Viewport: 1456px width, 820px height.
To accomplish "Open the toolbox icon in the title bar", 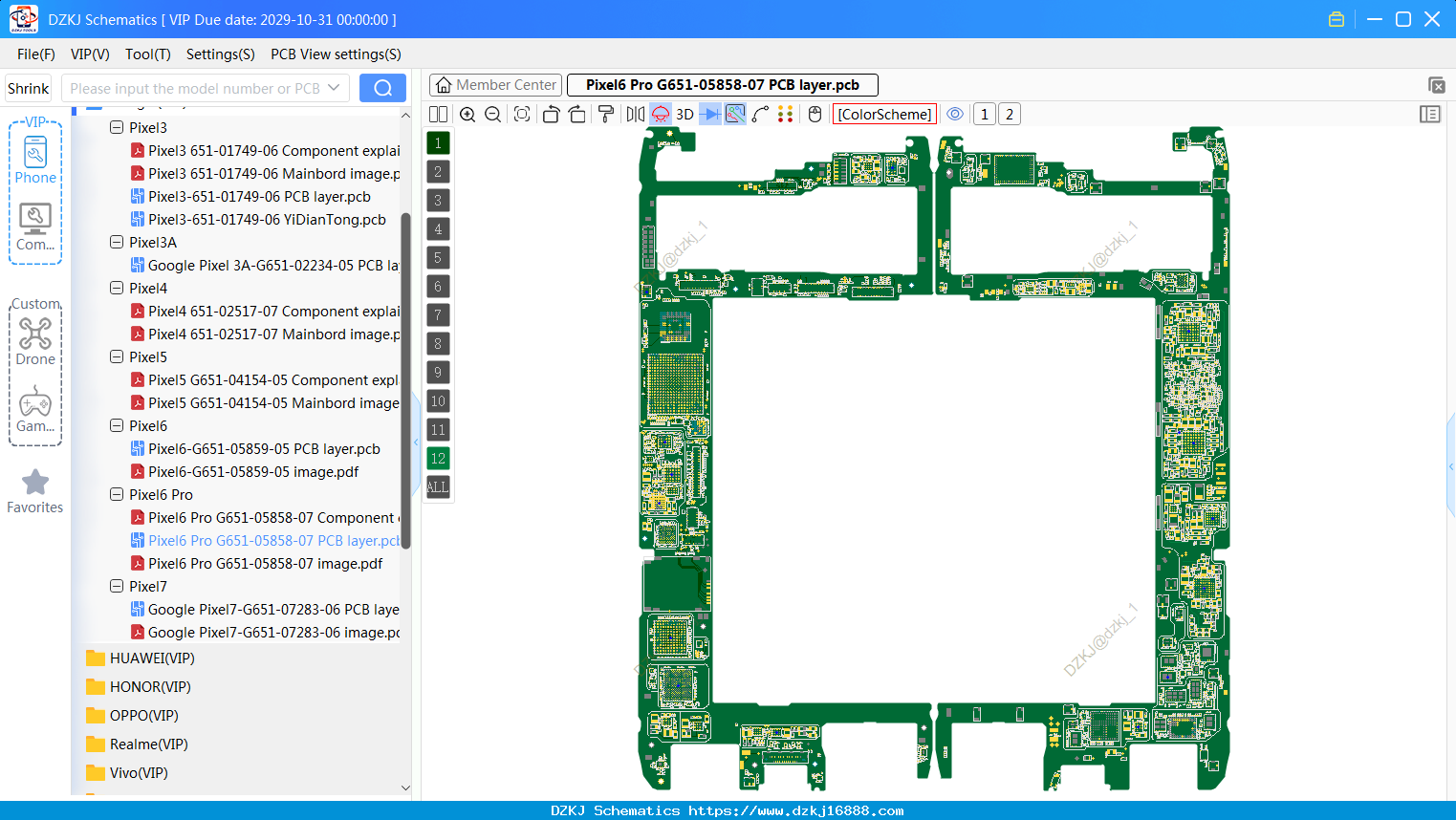I will click(x=1336, y=19).
